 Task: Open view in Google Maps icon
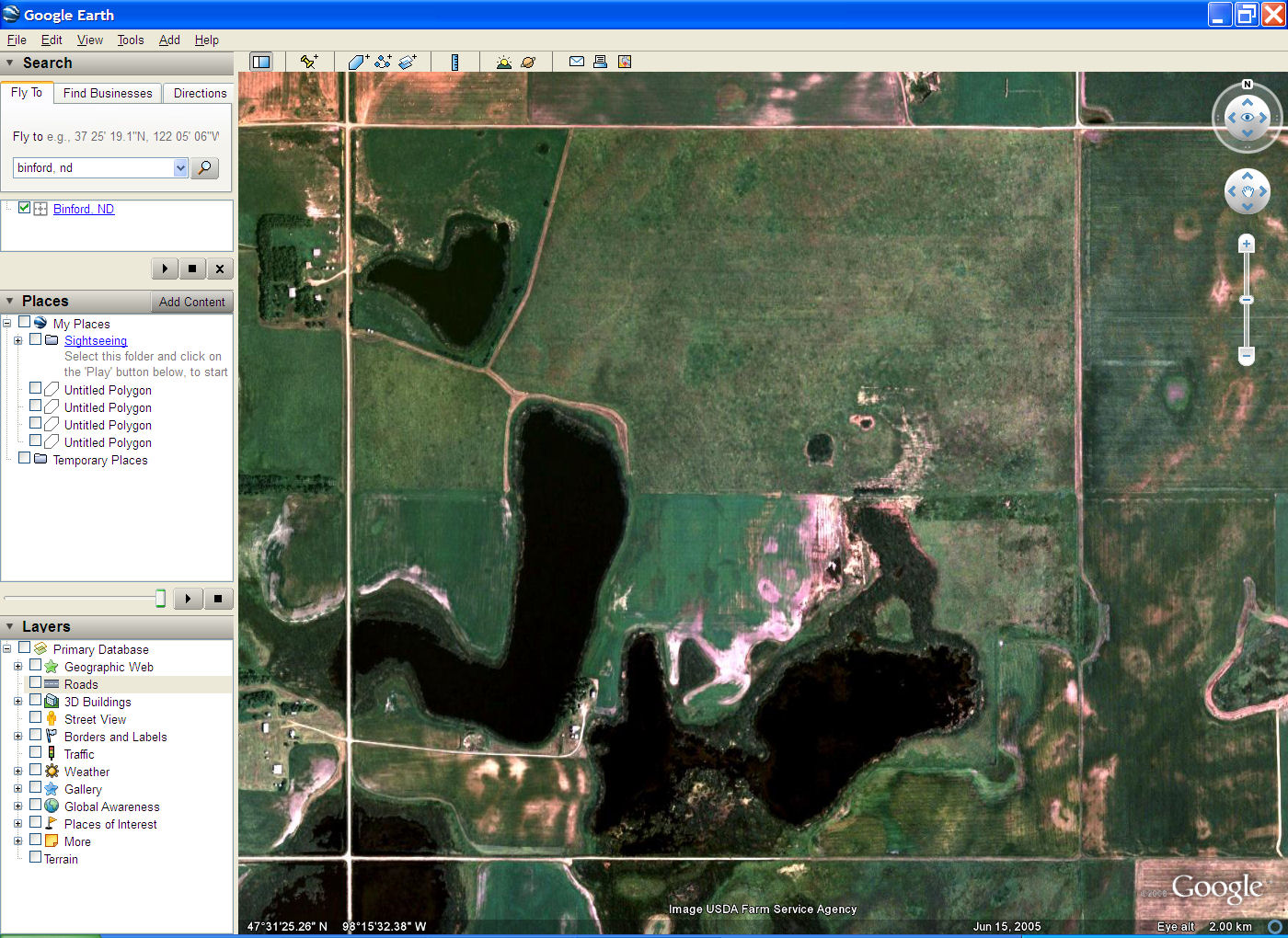click(x=625, y=62)
